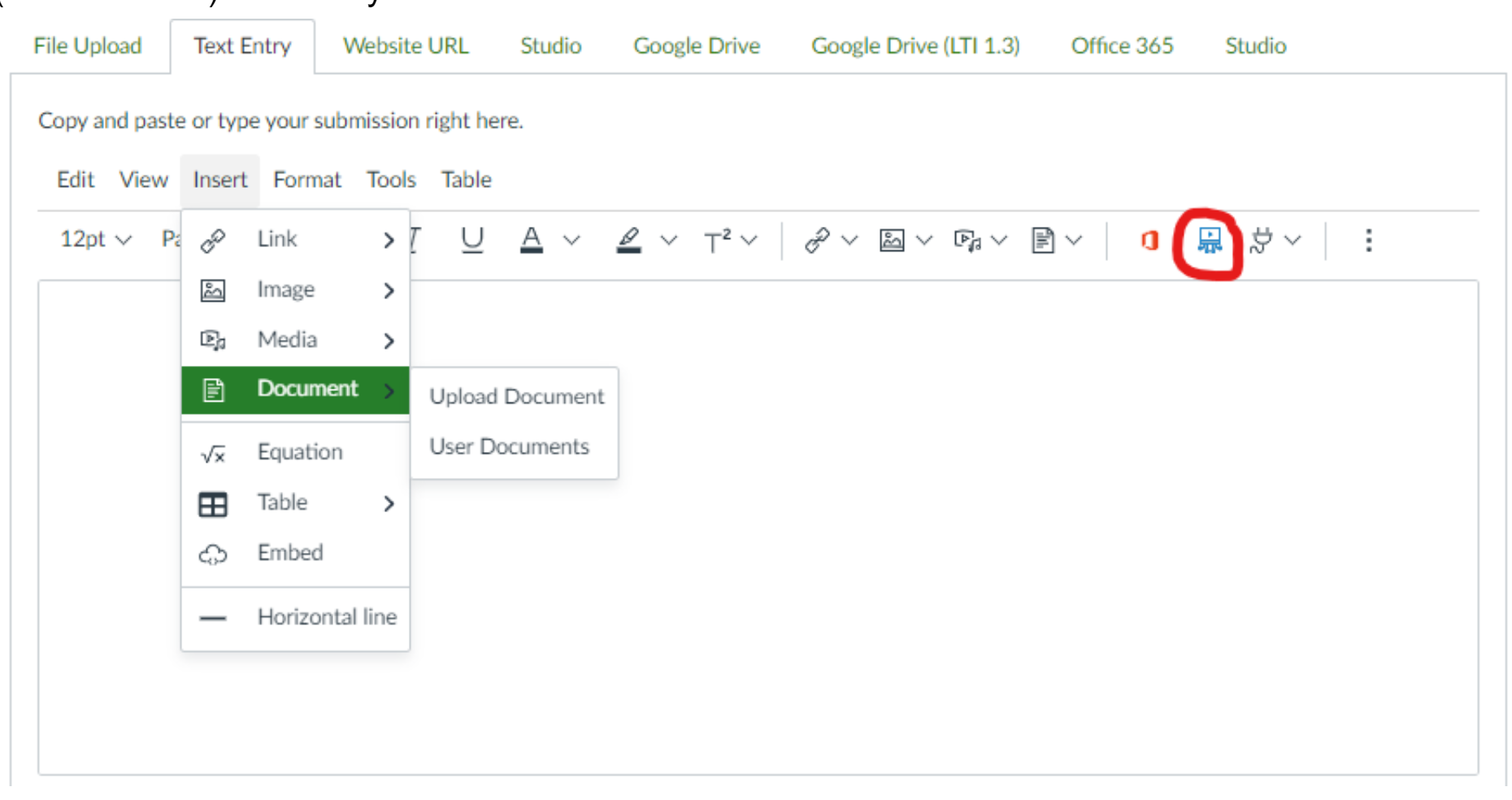Choose Media from the Insert menu
This screenshot has width=1512, height=800.
pyautogui.click(x=296, y=340)
